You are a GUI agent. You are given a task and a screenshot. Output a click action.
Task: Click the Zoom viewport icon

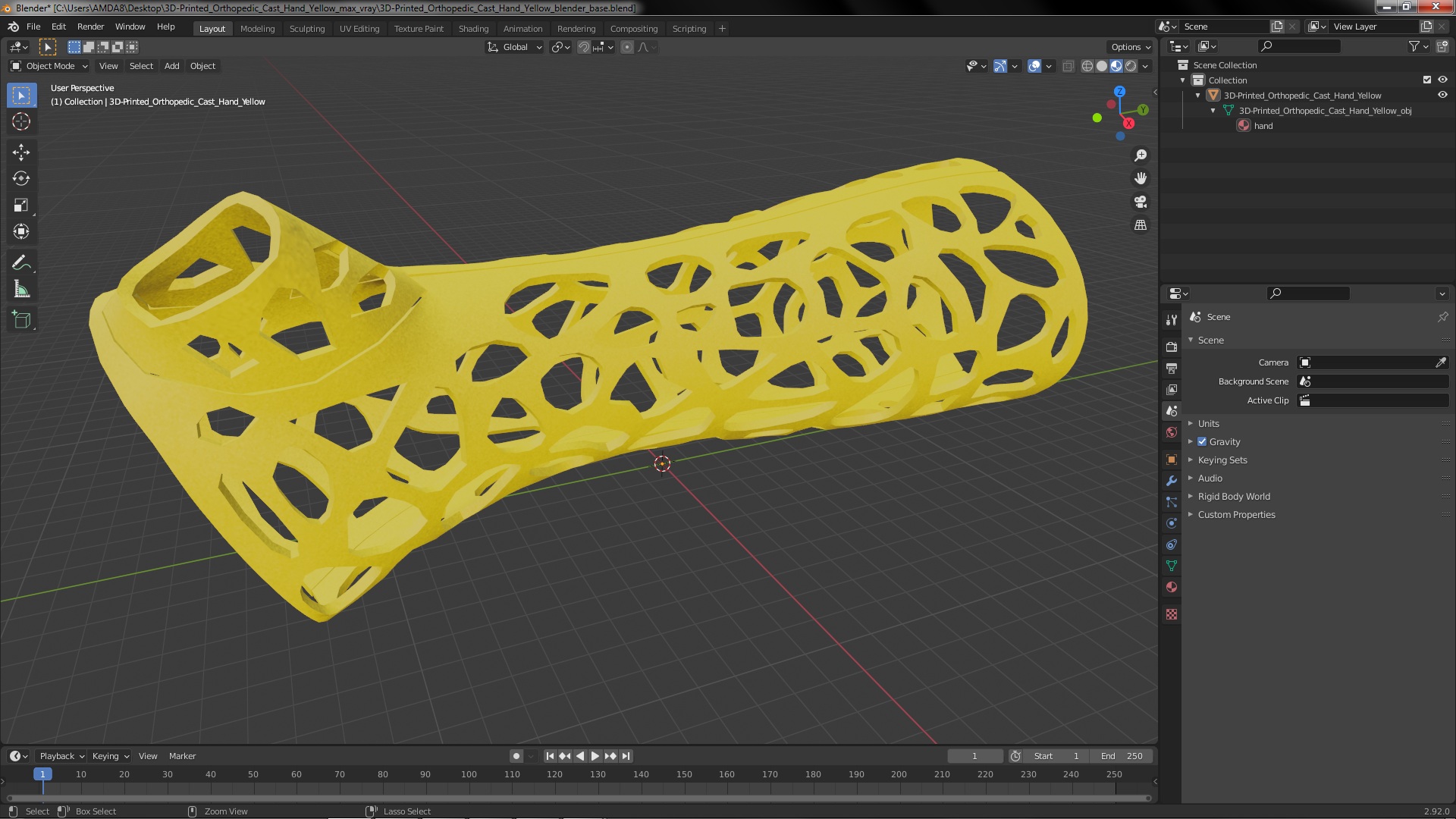pyautogui.click(x=1141, y=155)
